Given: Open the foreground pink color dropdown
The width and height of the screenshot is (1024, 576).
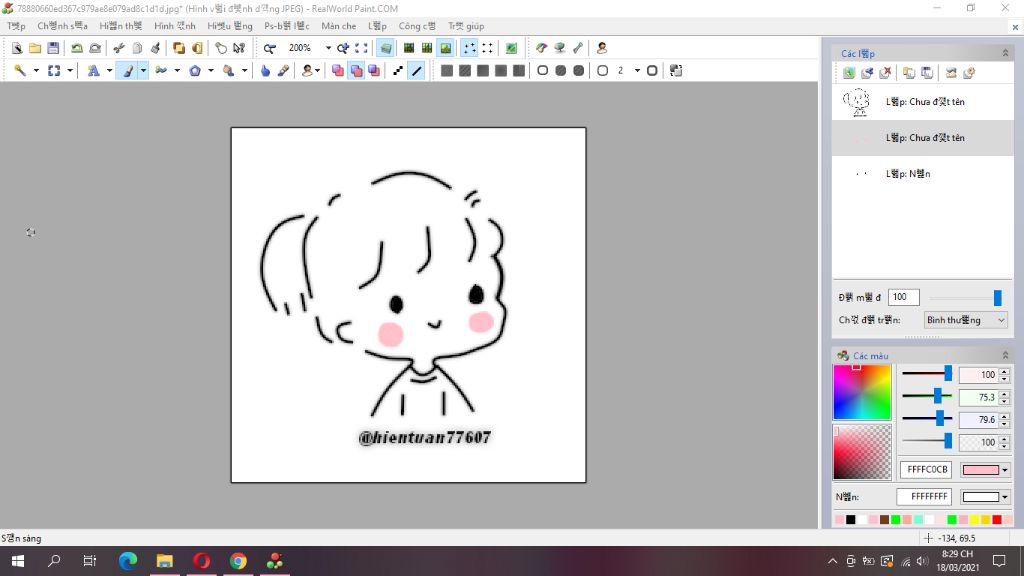Looking at the screenshot, I should coord(1004,470).
